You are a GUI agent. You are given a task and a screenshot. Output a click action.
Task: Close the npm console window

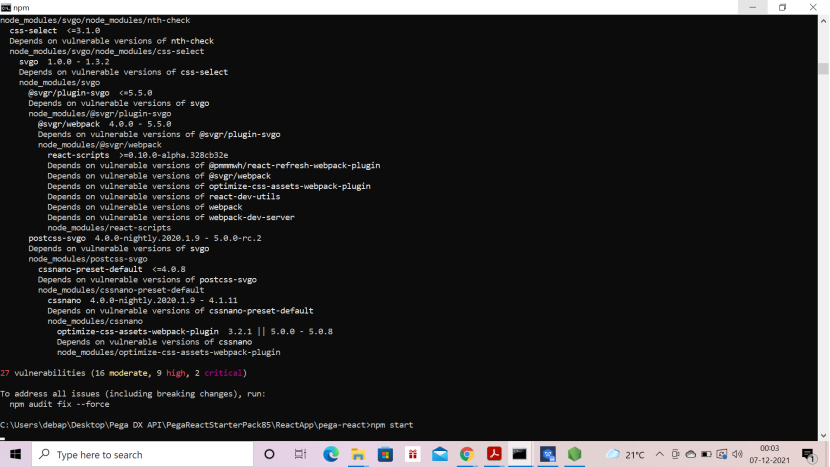[x=813, y=7]
